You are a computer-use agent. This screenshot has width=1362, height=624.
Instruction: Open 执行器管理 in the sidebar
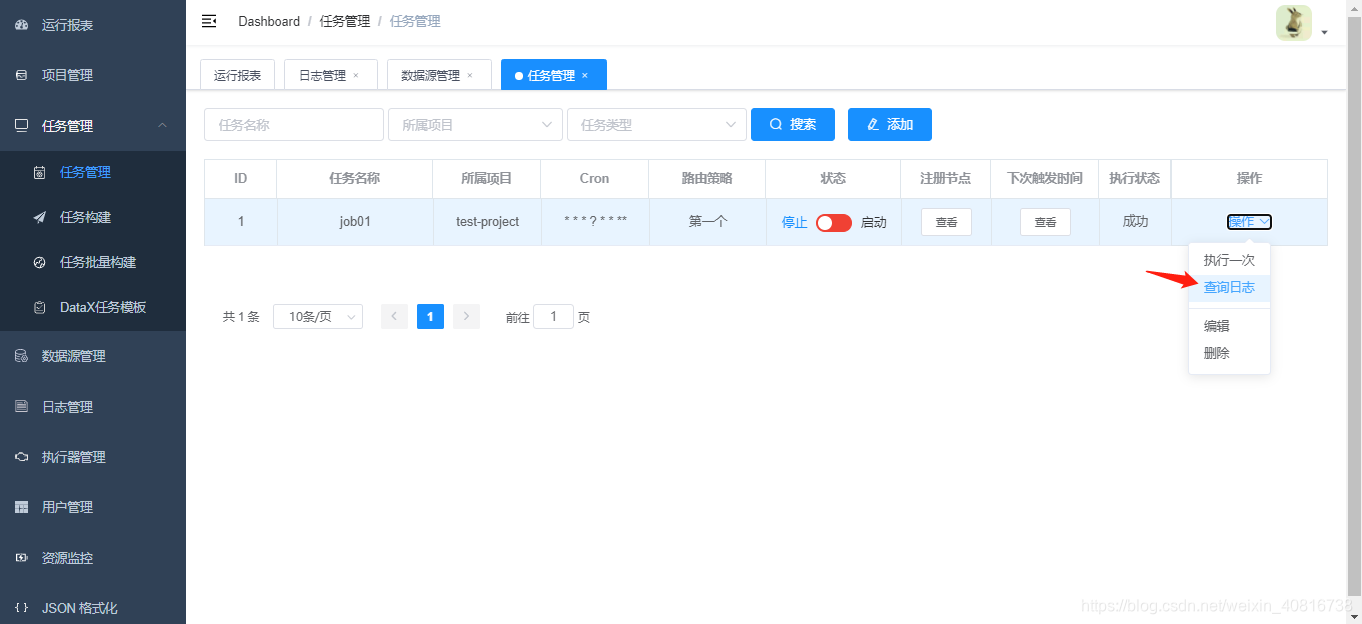93,457
